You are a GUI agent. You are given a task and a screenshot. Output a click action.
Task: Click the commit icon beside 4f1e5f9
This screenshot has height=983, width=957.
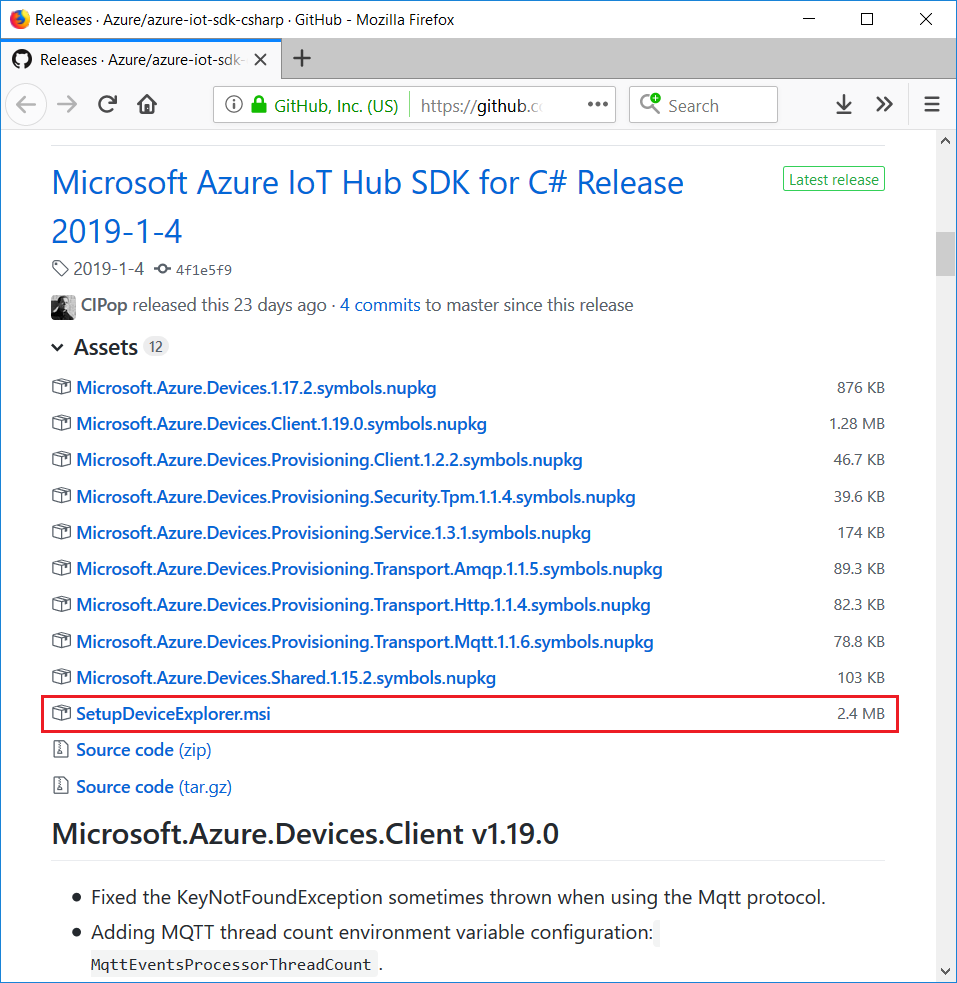point(162,269)
